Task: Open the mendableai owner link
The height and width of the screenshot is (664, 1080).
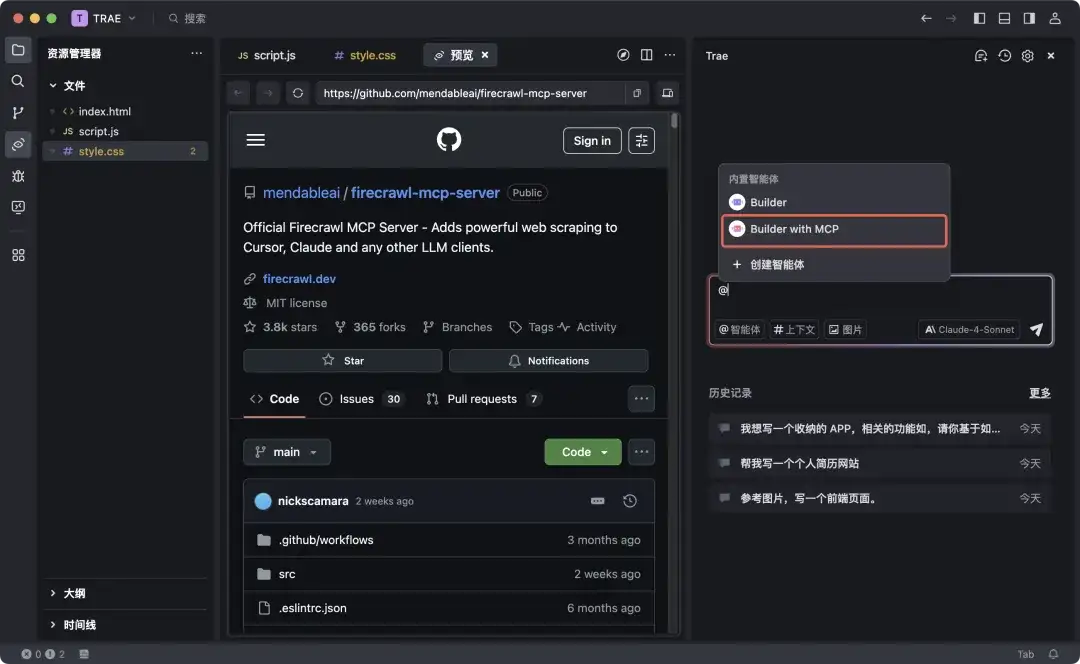Action: click(301, 193)
